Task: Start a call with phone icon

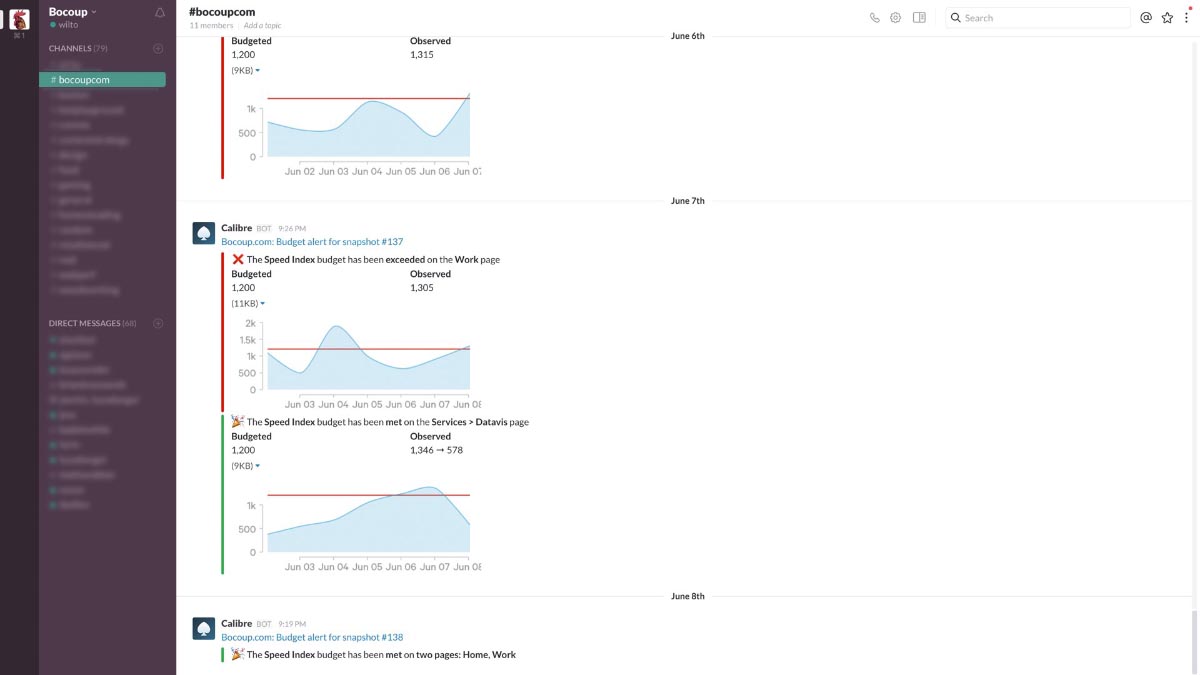Action: 875,17
